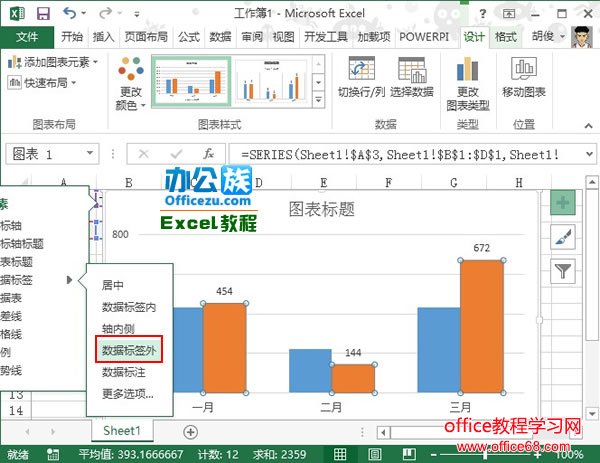Select the Sheet1 worksheet tab
The width and height of the screenshot is (600, 463).
122,430
